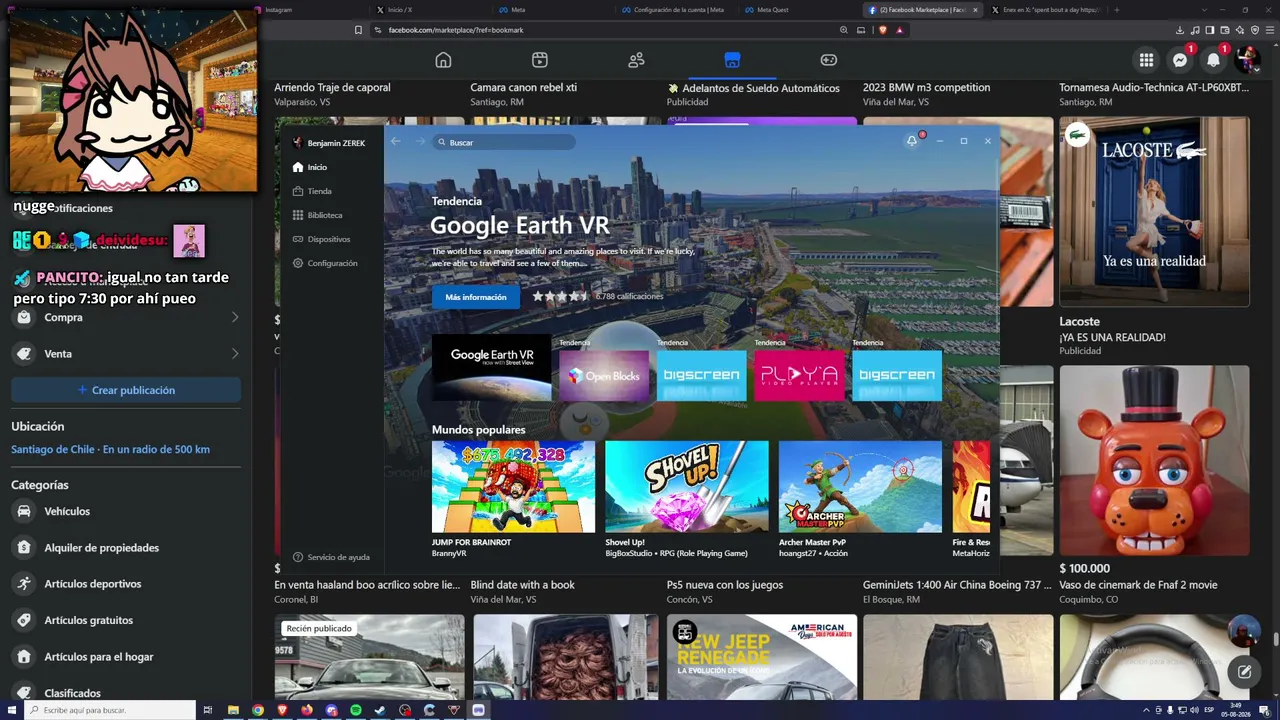Select Facebook Marketplace storefront icon
The height and width of the screenshot is (720, 1280).
732,60
